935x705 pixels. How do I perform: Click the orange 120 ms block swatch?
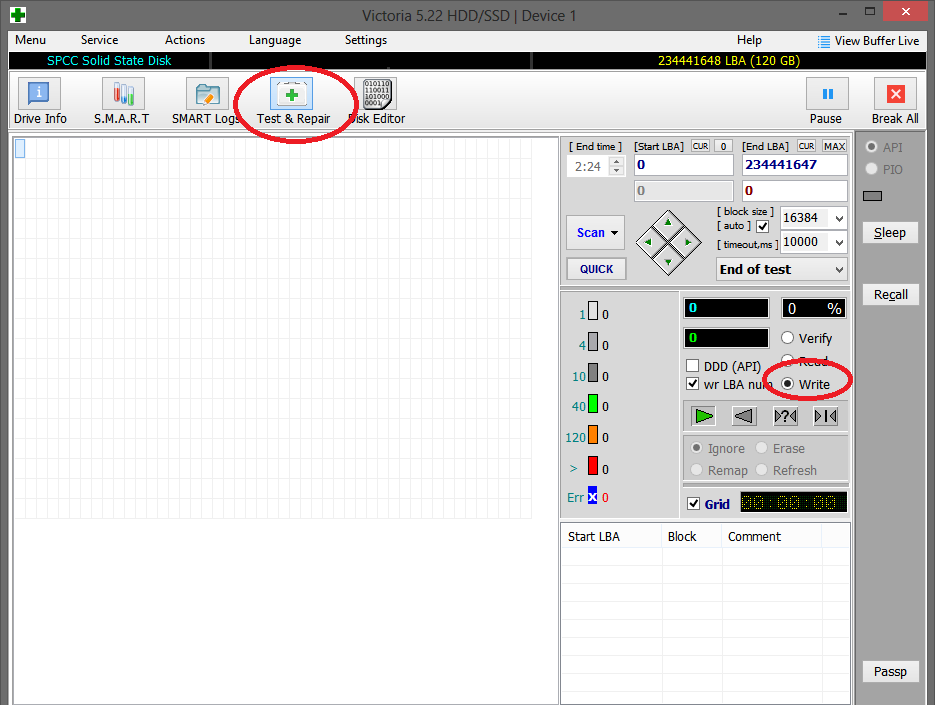click(x=593, y=435)
